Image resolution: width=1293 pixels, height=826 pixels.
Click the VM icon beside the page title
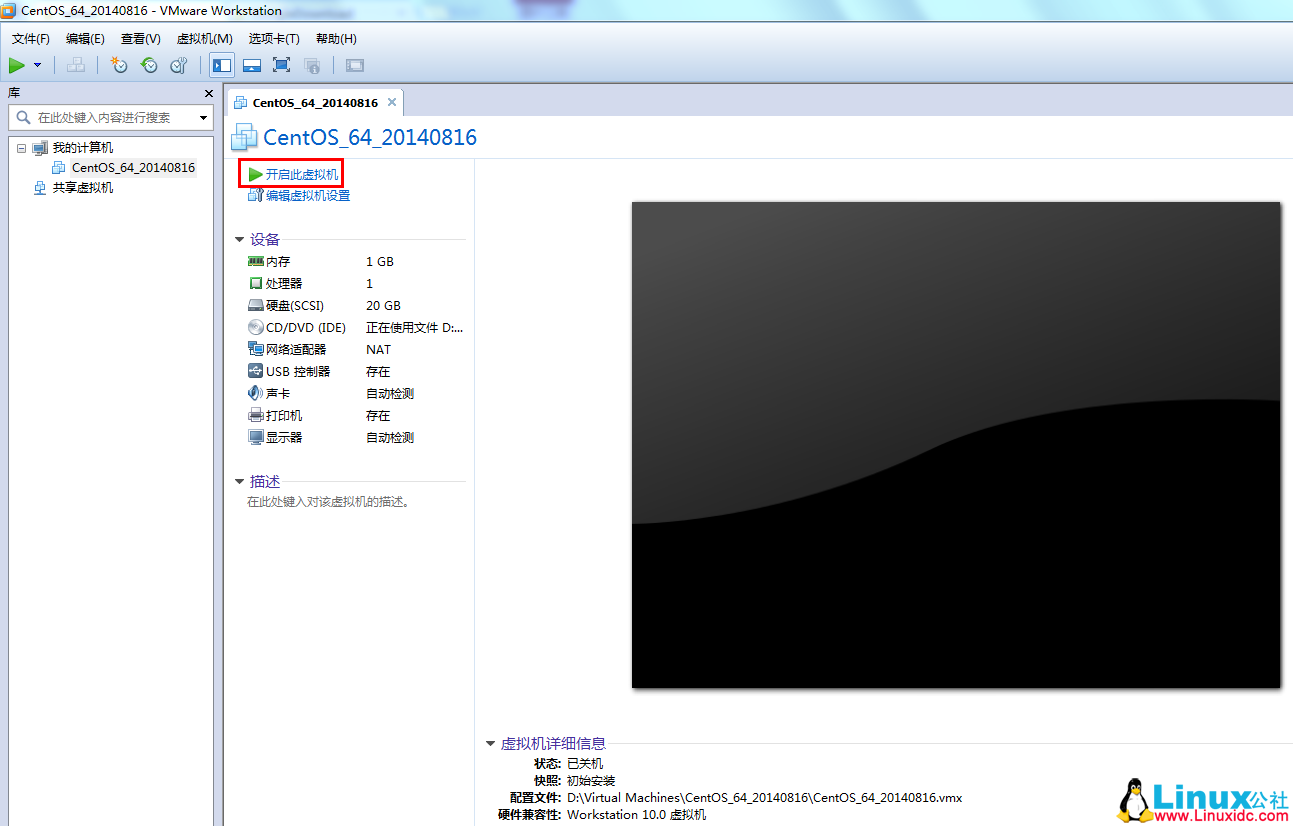tap(245, 138)
